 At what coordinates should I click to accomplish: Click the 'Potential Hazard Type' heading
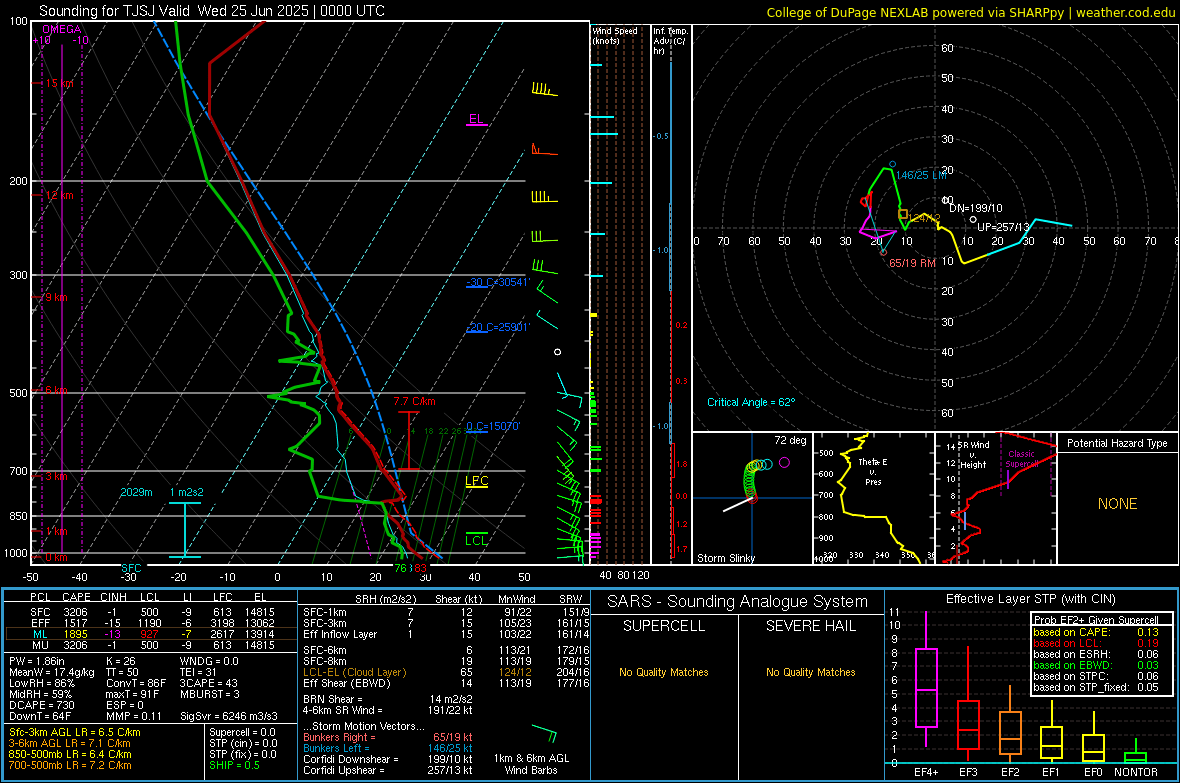point(1117,443)
